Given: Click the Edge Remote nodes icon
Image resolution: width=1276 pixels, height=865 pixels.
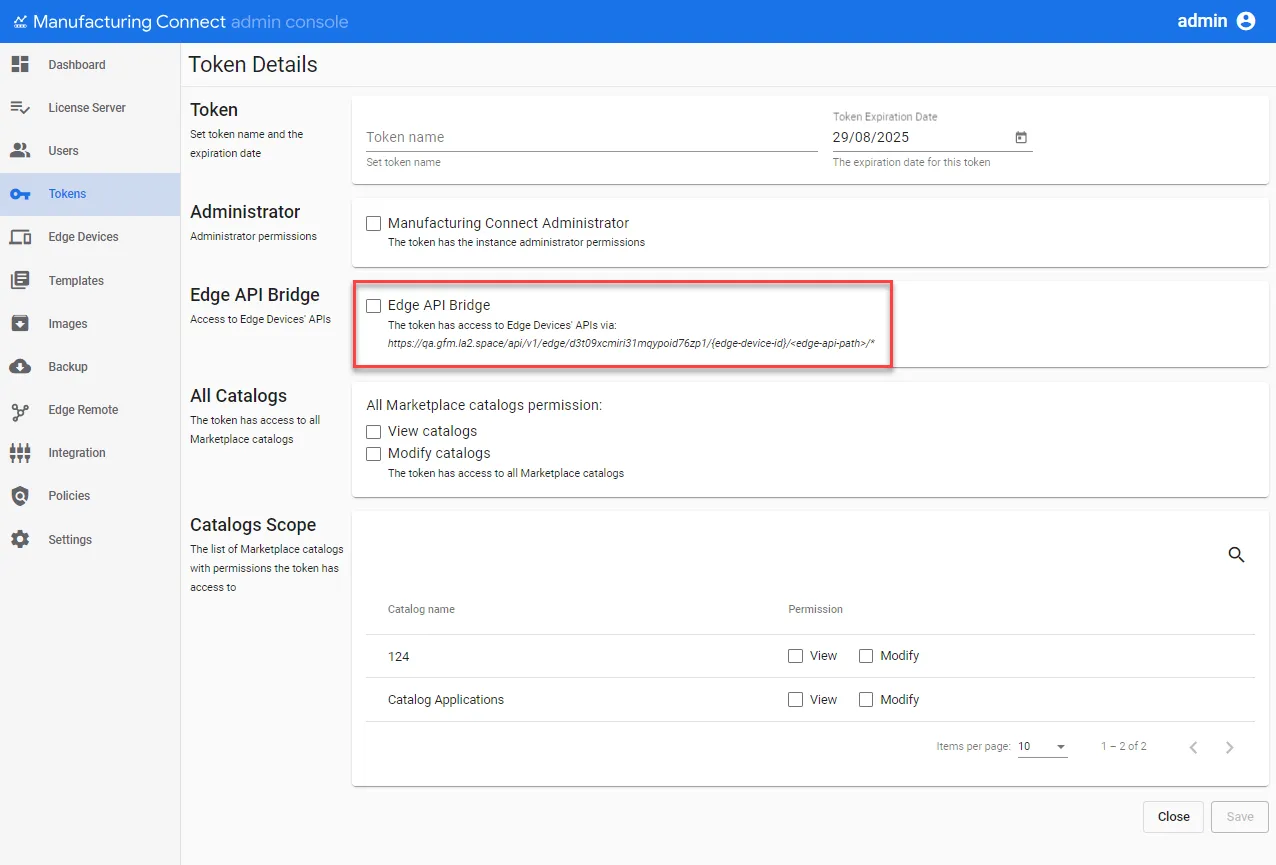Looking at the screenshot, I should (x=20, y=410).
